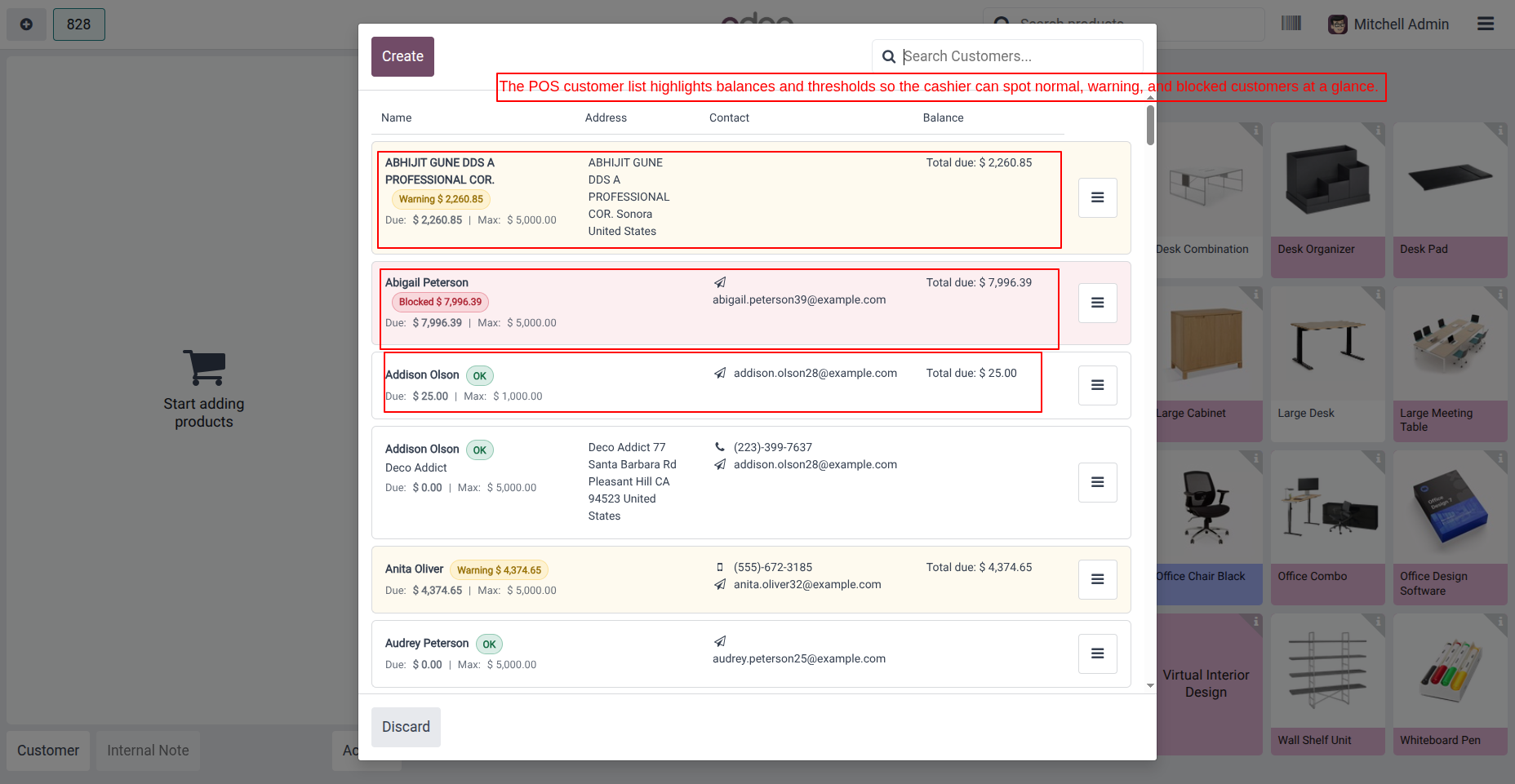This screenshot has width=1515, height=784.
Task: Open menu for Audrey Peterson customer
Action: click(x=1097, y=653)
